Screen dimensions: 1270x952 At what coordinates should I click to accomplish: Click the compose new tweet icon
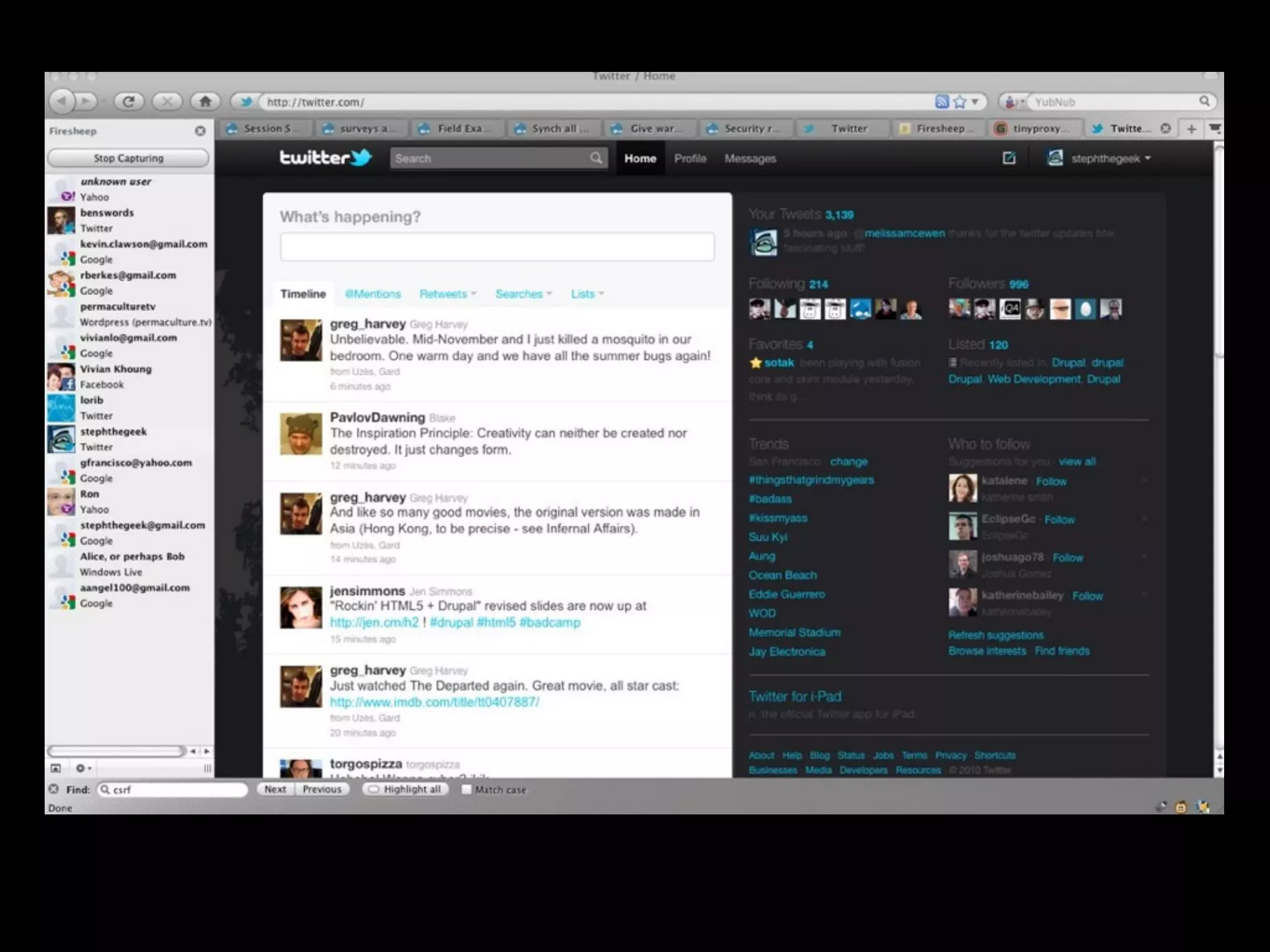point(1009,158)
